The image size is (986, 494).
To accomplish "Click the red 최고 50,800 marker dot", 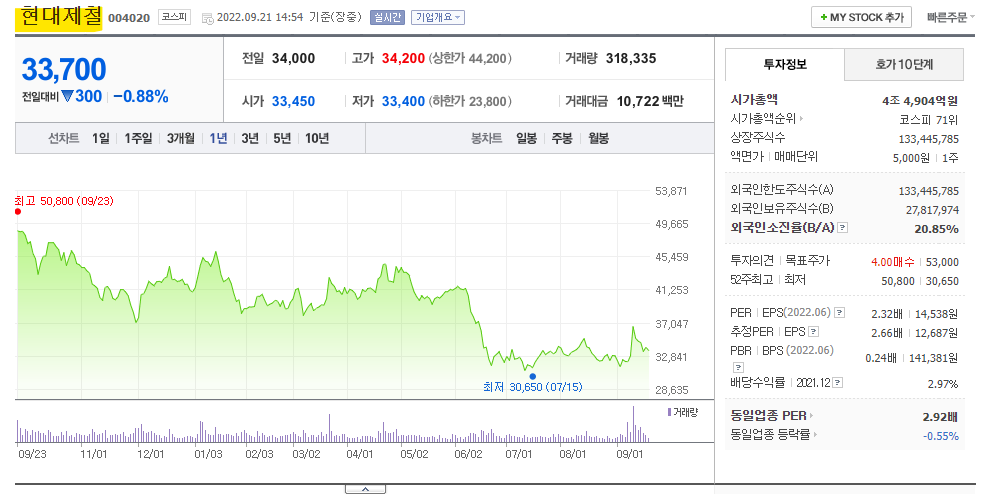I will click(18, 211).
